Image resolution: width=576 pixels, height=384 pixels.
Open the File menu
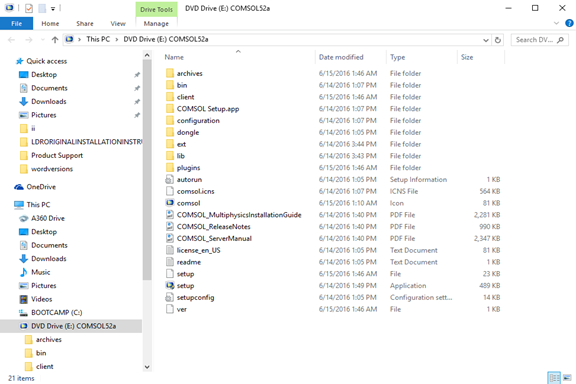coord(17,24)
